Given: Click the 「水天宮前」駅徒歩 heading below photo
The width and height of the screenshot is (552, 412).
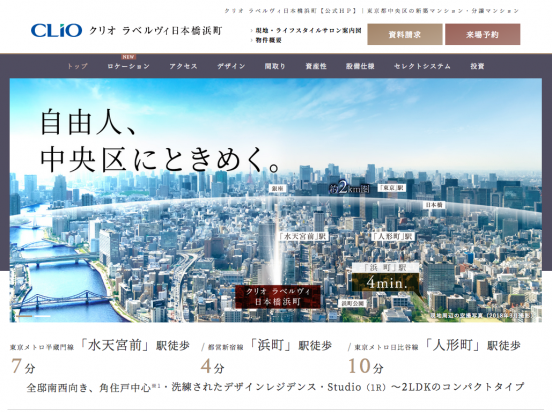Looking at the screenshot, I should point(135,345).
